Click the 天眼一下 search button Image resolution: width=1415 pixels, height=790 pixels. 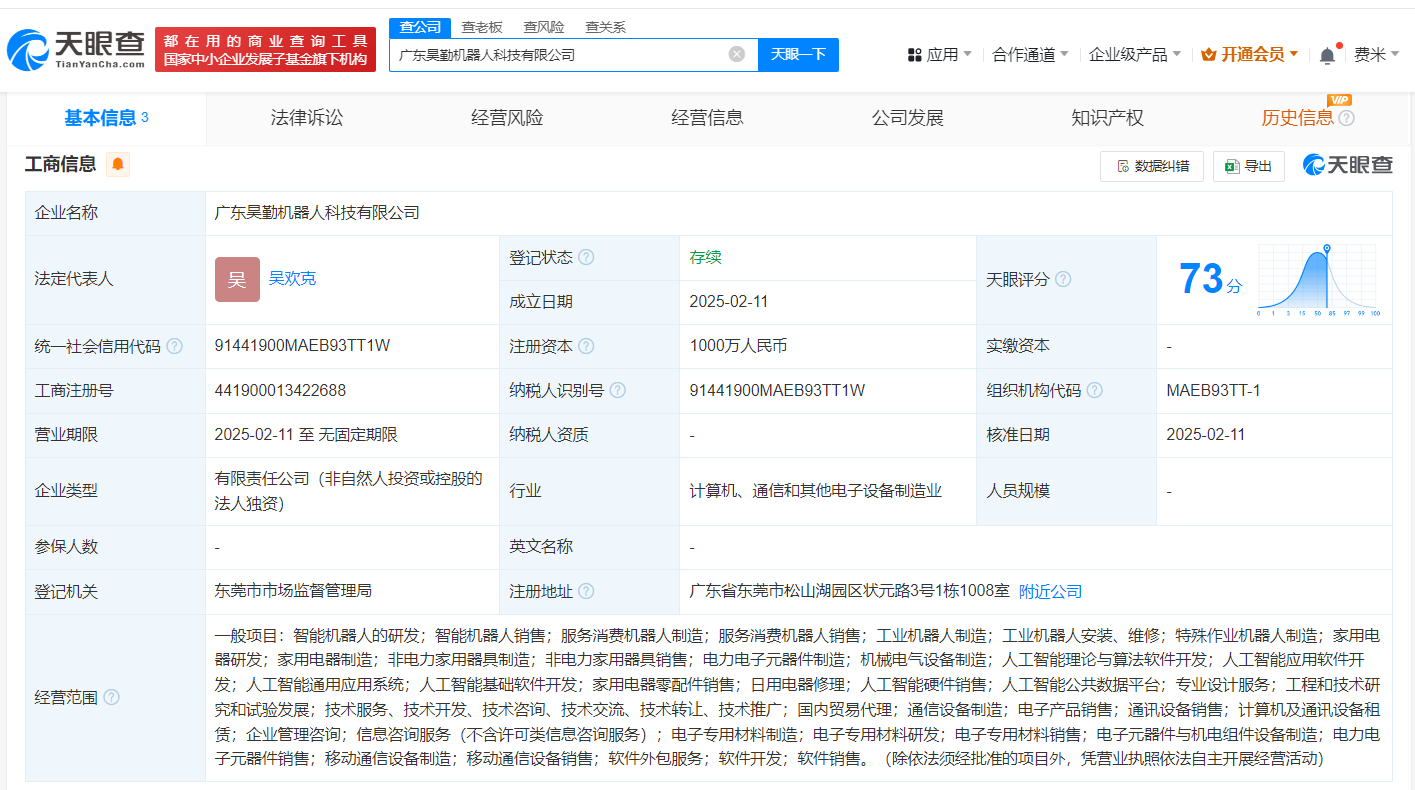798,54
